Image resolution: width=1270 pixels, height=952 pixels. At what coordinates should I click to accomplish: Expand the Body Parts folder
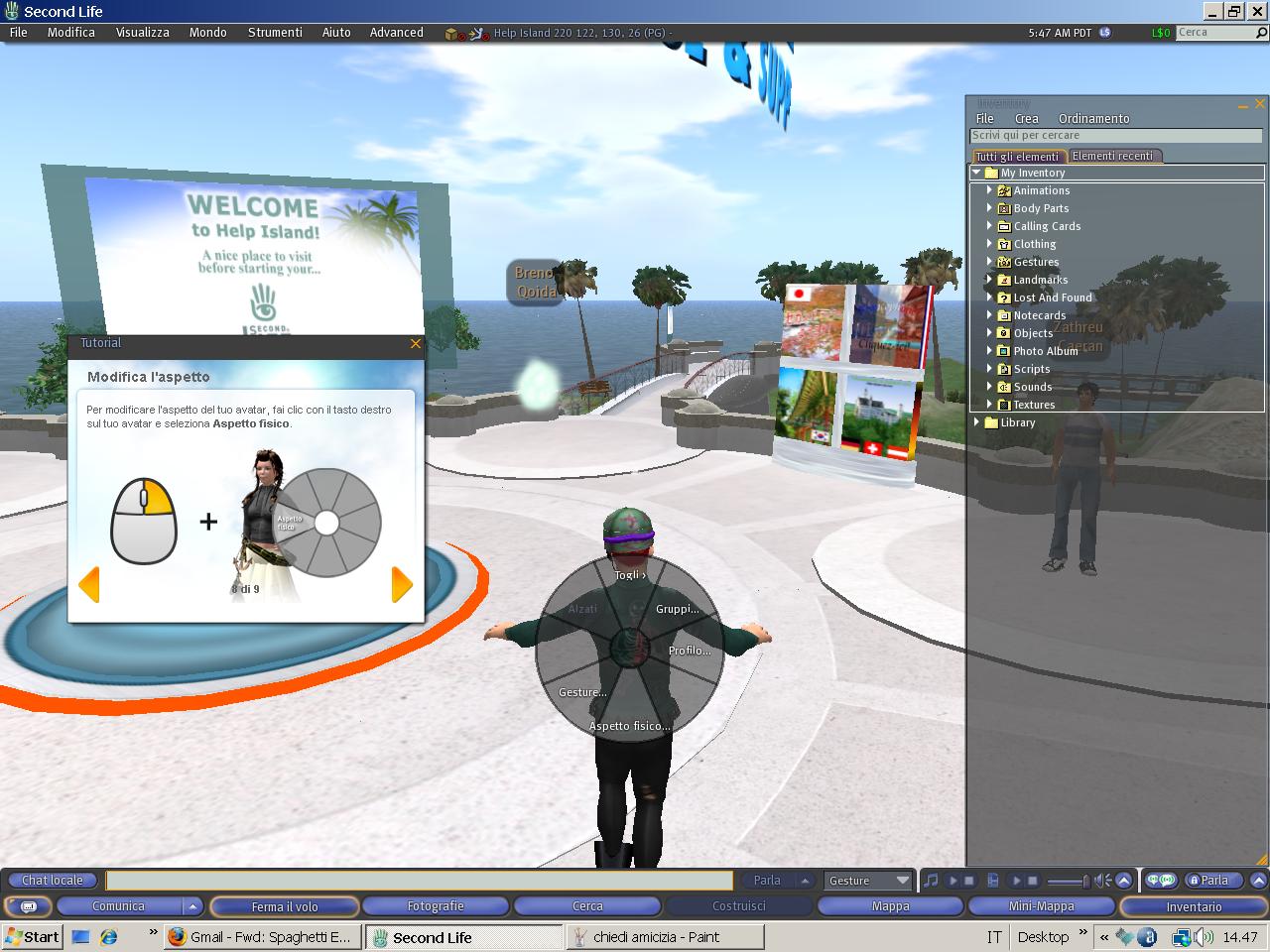coord(989,208)
